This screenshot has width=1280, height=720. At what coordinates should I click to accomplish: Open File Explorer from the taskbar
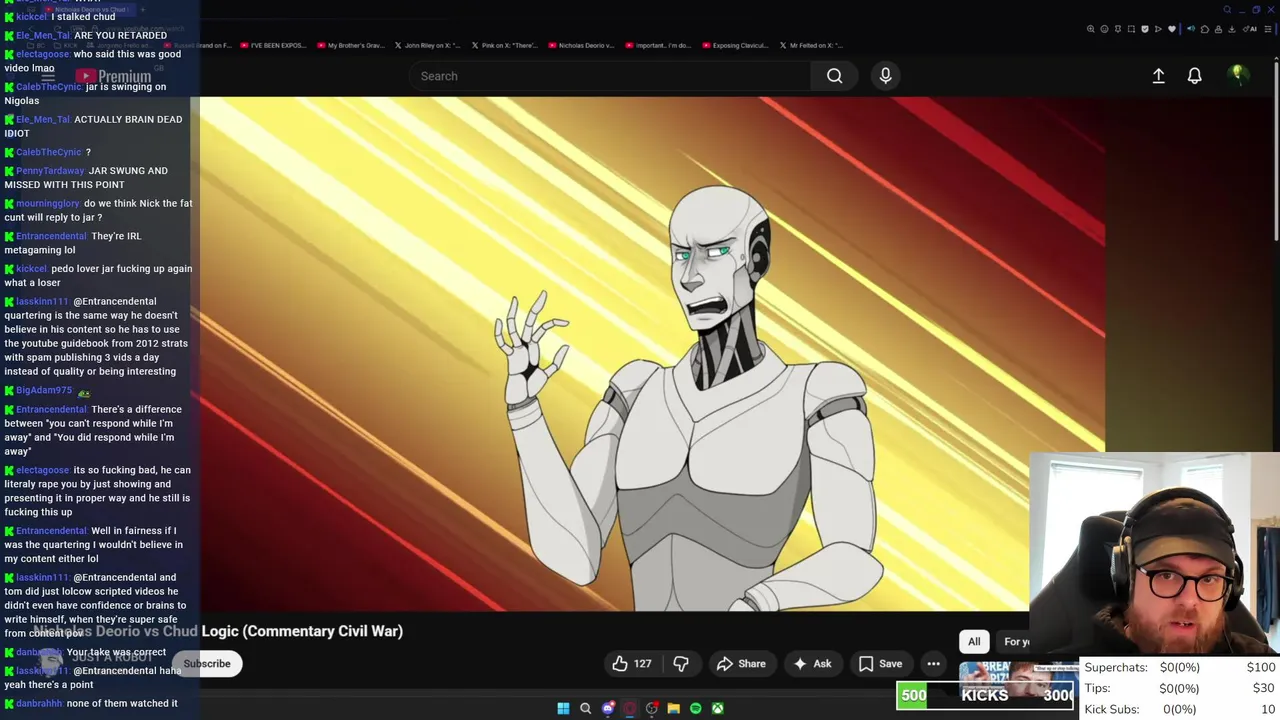click(674, 708)
